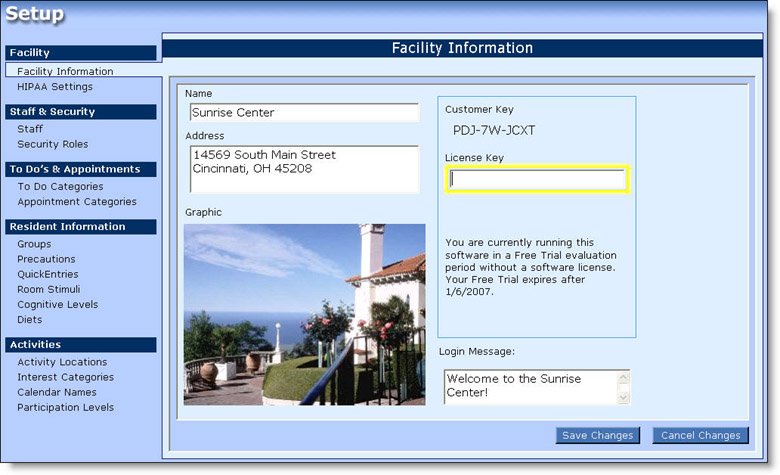
Task: Click into the License Key field
Action: pos(537,179)
